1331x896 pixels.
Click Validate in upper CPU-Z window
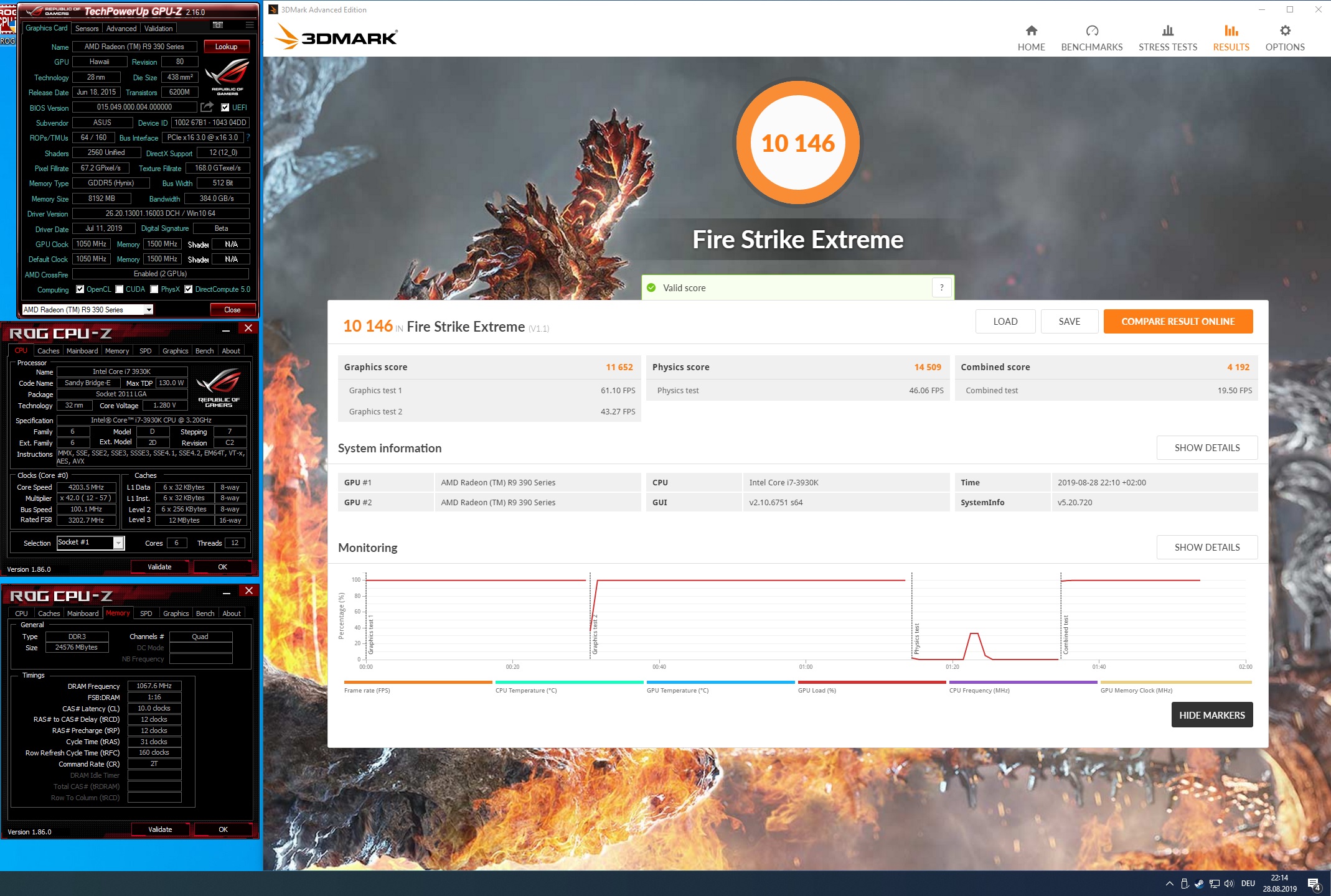coord(159,567)
